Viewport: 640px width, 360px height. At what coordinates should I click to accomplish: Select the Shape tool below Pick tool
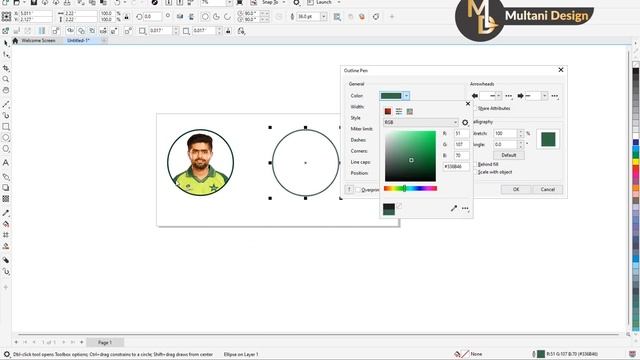tap(6, 55)
